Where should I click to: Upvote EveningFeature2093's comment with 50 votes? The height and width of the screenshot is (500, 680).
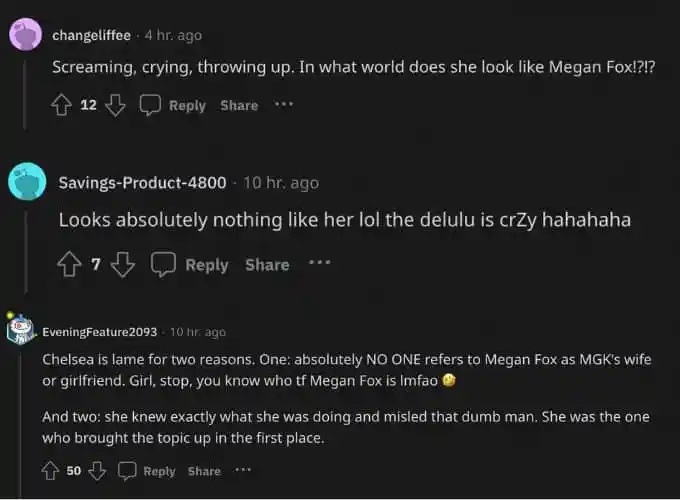point(50,471)
